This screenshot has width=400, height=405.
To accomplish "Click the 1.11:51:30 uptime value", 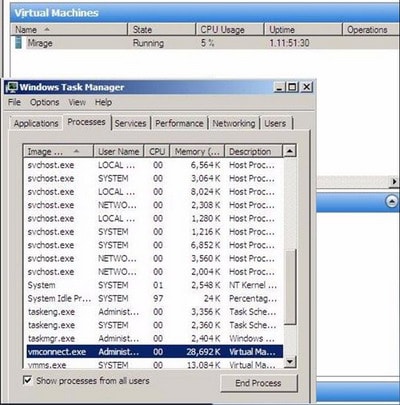I will [289, 43].
